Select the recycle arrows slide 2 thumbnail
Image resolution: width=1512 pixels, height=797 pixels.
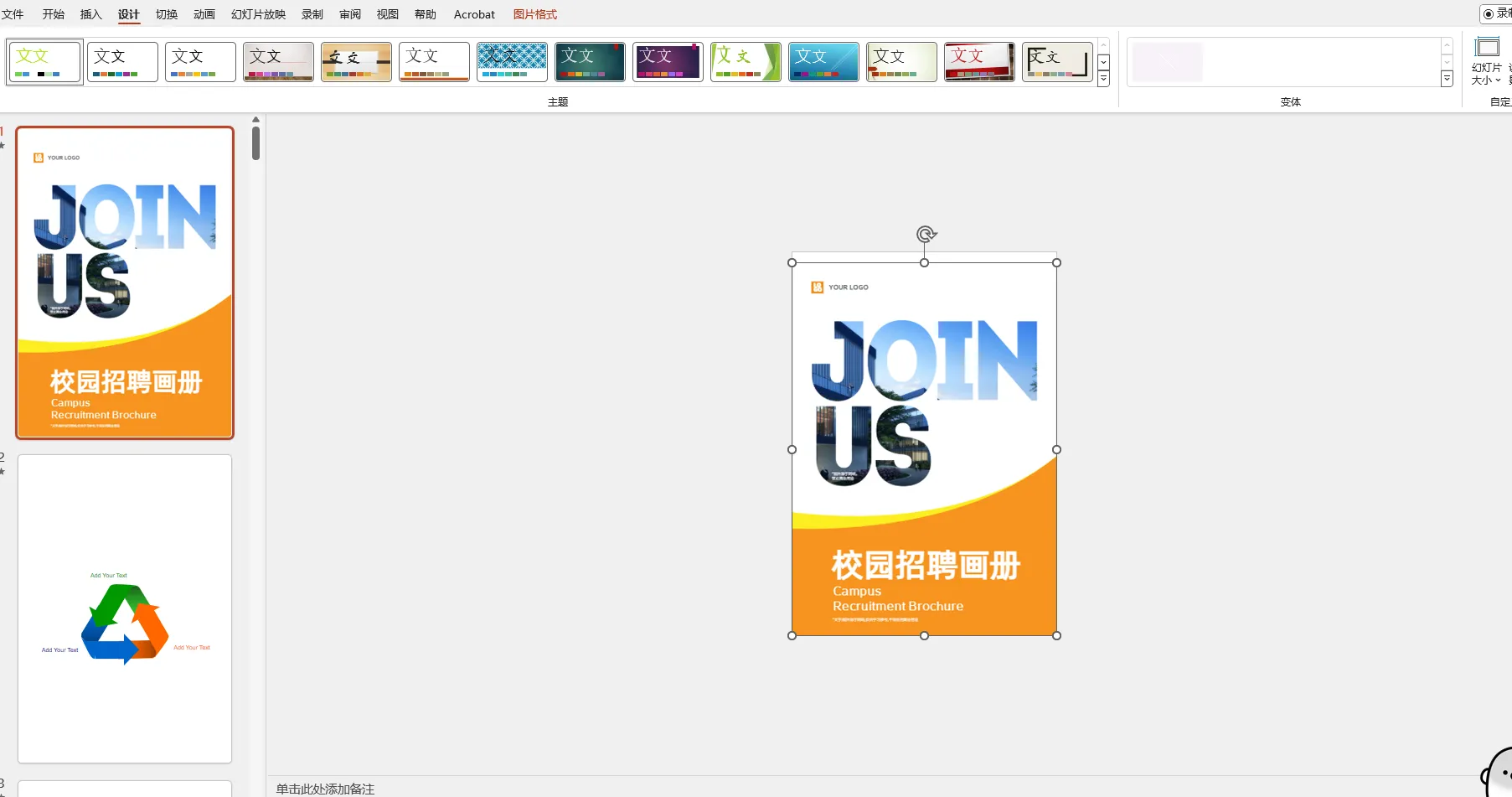click(125, 608)
